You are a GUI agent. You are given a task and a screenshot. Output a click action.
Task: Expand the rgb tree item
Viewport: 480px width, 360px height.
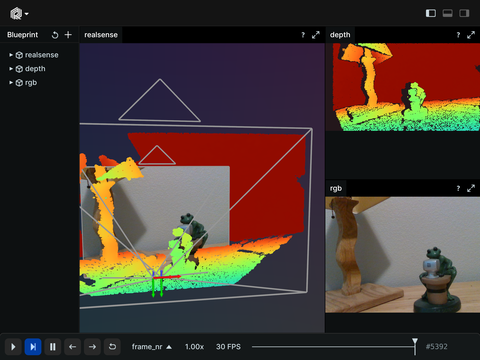(11, 82)
